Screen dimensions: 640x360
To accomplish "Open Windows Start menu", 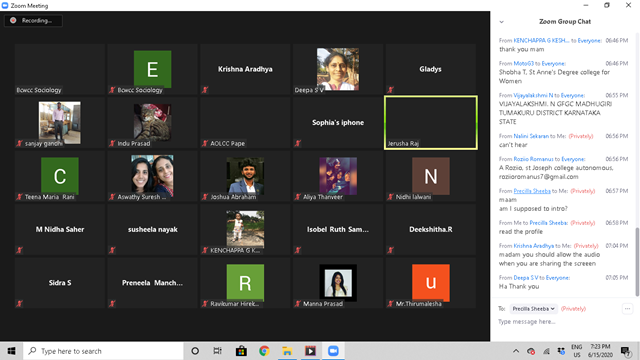I will click(x=11, y=351).
